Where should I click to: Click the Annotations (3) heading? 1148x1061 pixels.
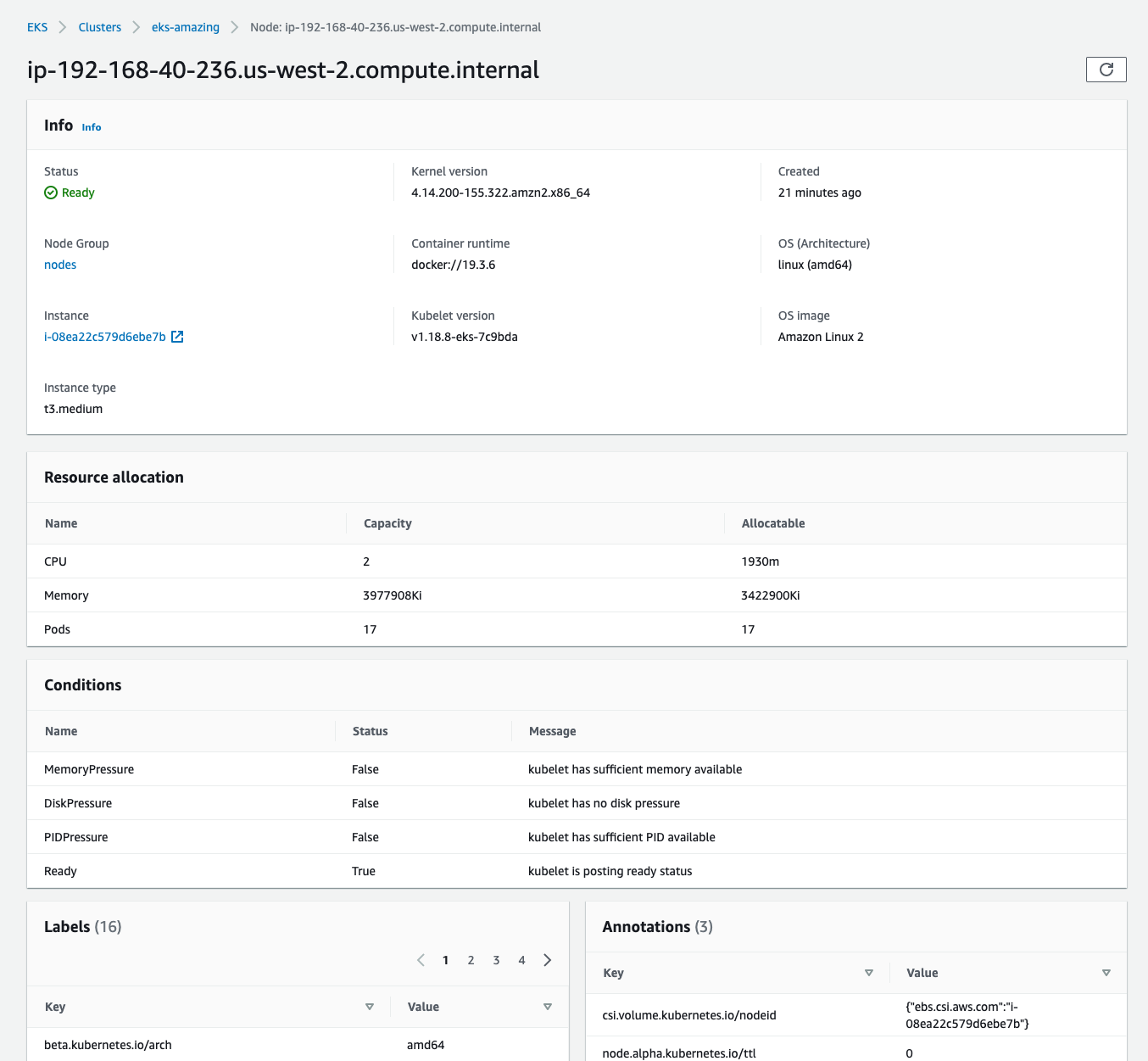point(658,927)
